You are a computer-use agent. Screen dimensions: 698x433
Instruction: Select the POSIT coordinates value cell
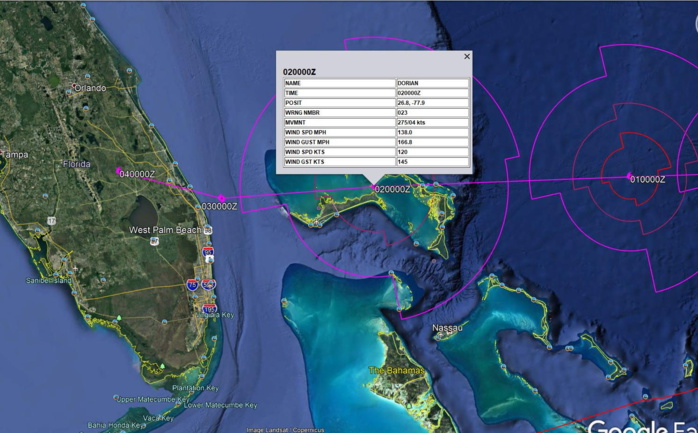coord(431,102)
